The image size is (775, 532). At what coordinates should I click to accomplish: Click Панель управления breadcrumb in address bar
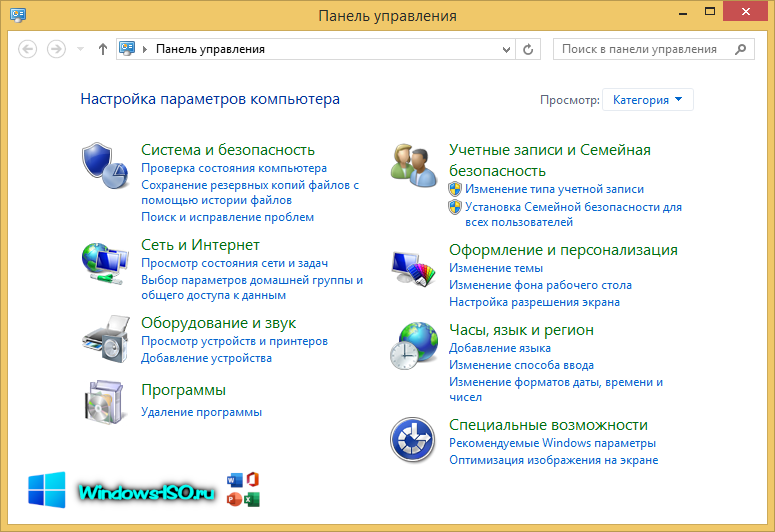211,49
